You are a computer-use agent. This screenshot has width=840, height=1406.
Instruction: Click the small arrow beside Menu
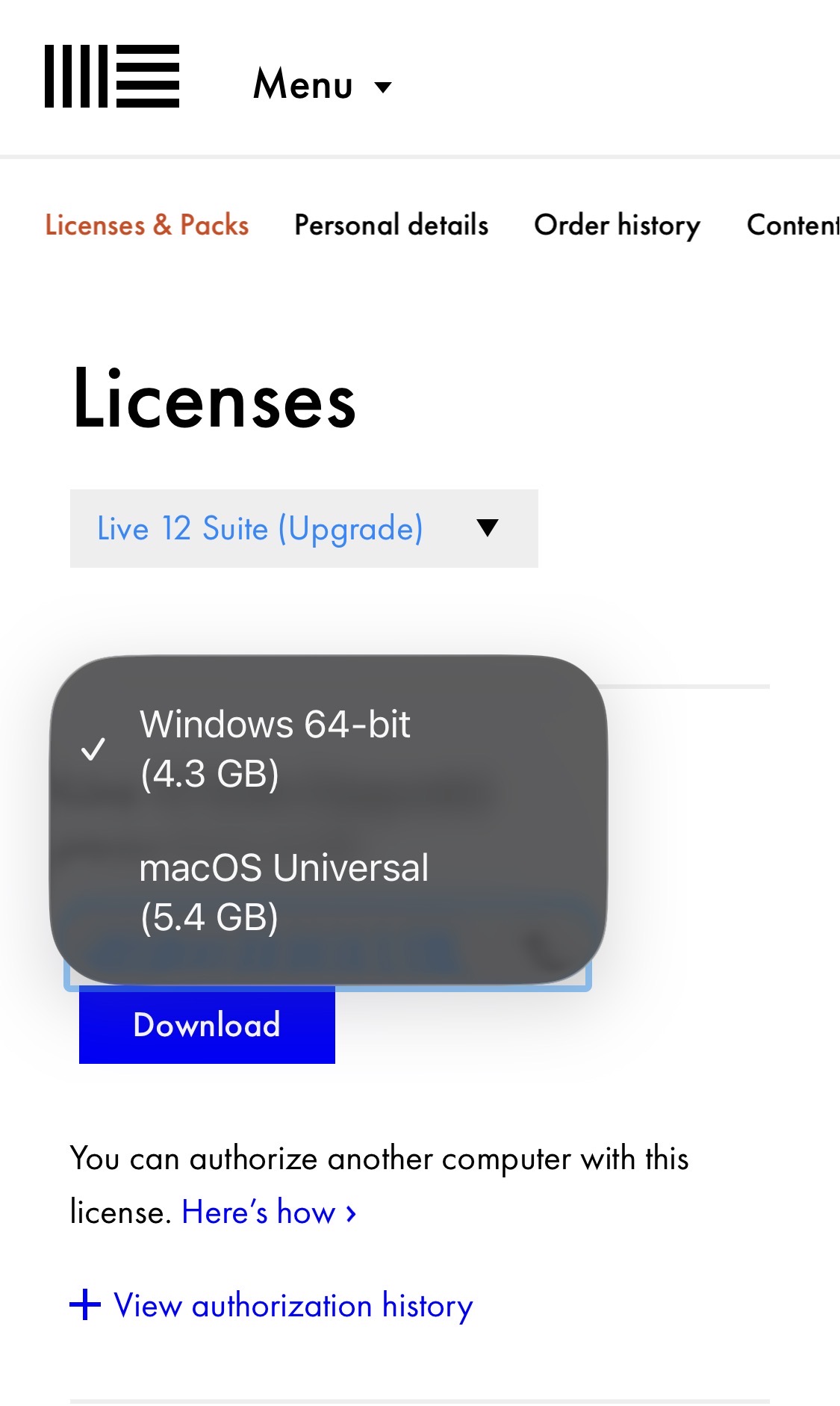(383, 87)
